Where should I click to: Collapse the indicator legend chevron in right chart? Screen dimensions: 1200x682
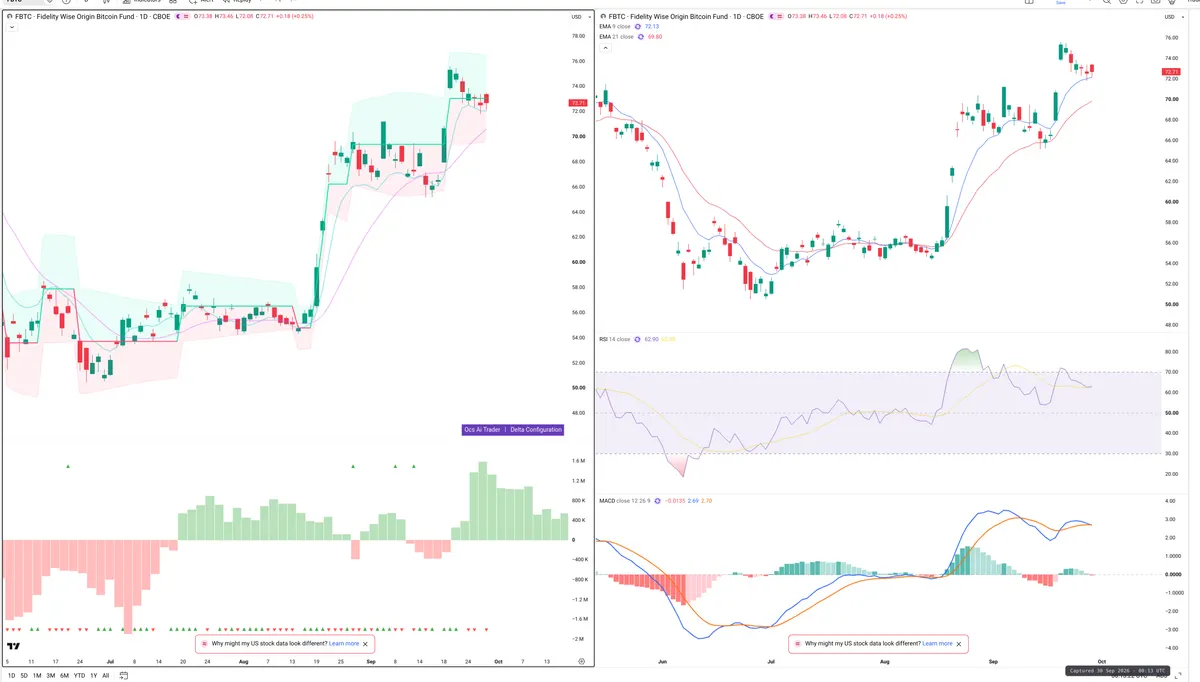[604, 47]
